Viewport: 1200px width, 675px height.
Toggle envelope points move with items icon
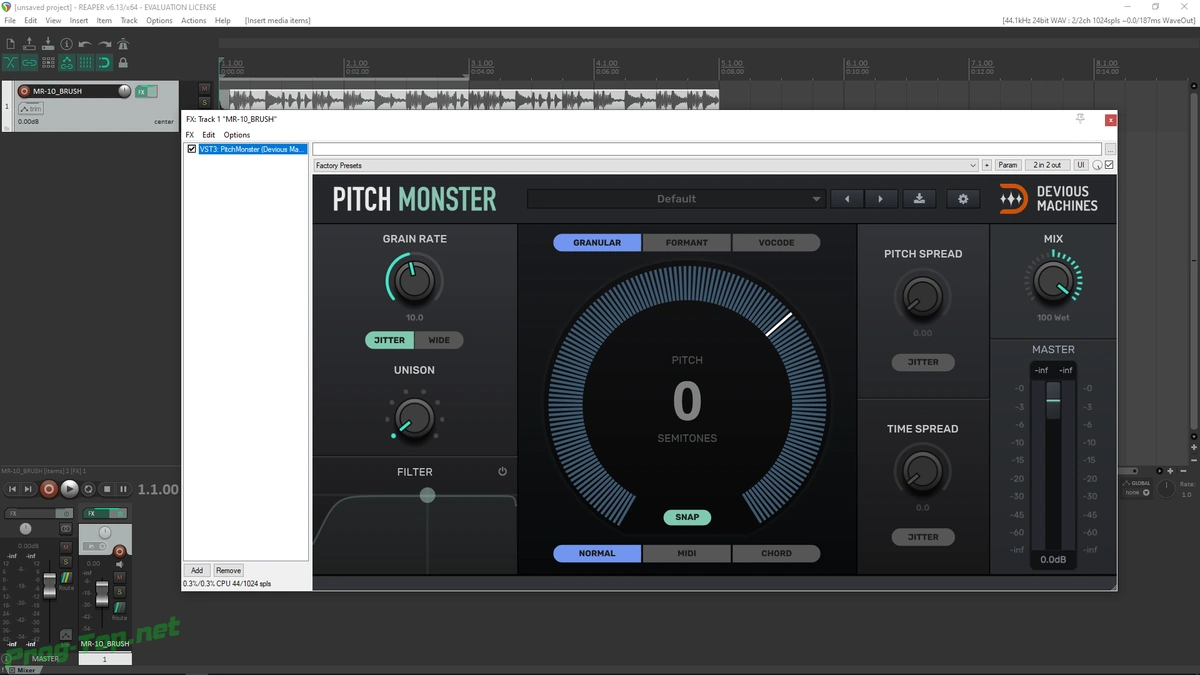(x=67, y=62)
